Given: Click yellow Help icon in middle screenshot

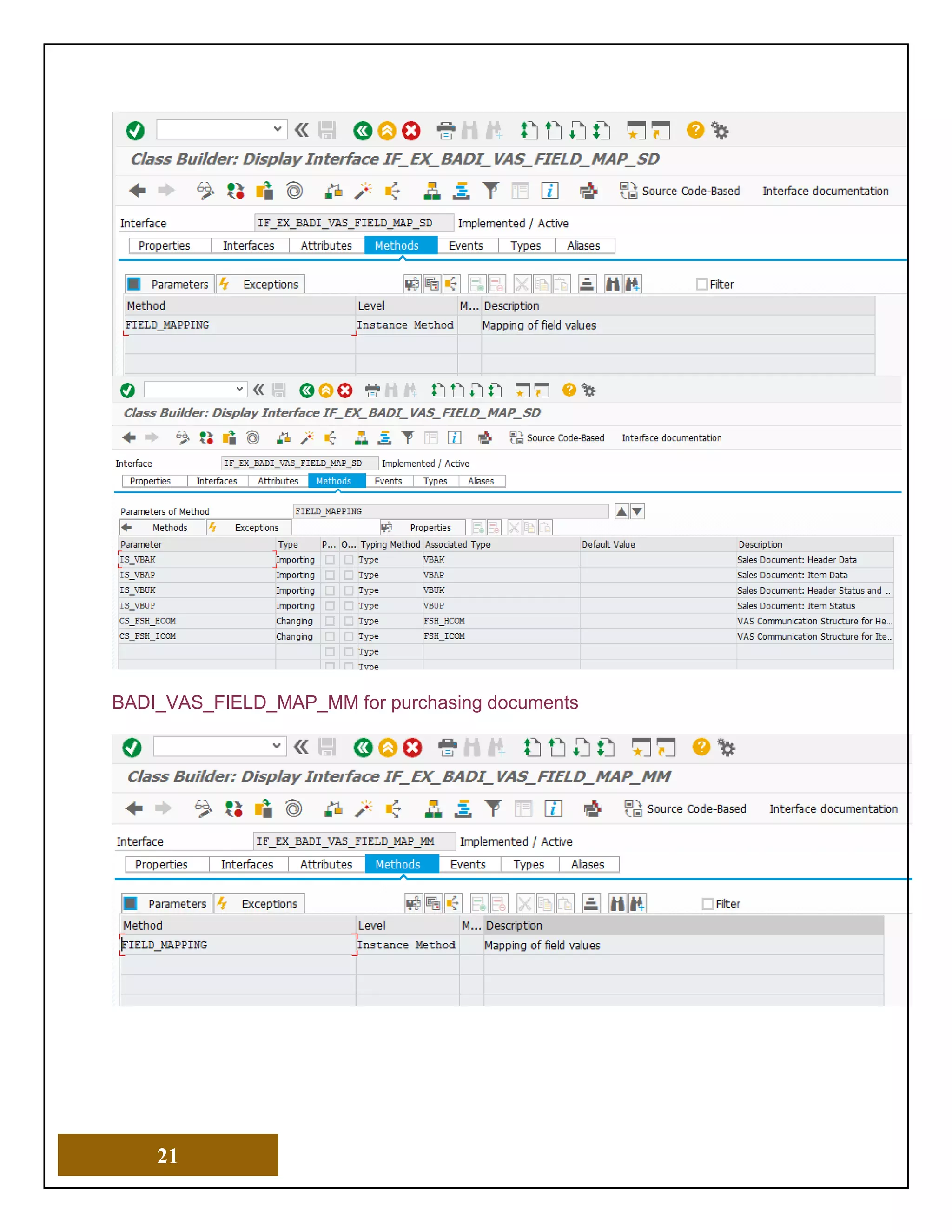Looking at the screenshot, I should click(569, 390).
